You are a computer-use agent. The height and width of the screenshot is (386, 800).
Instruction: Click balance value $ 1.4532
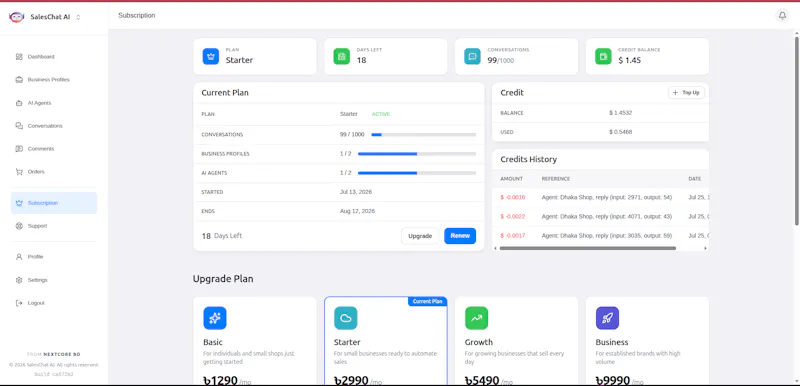click(620, 113)
